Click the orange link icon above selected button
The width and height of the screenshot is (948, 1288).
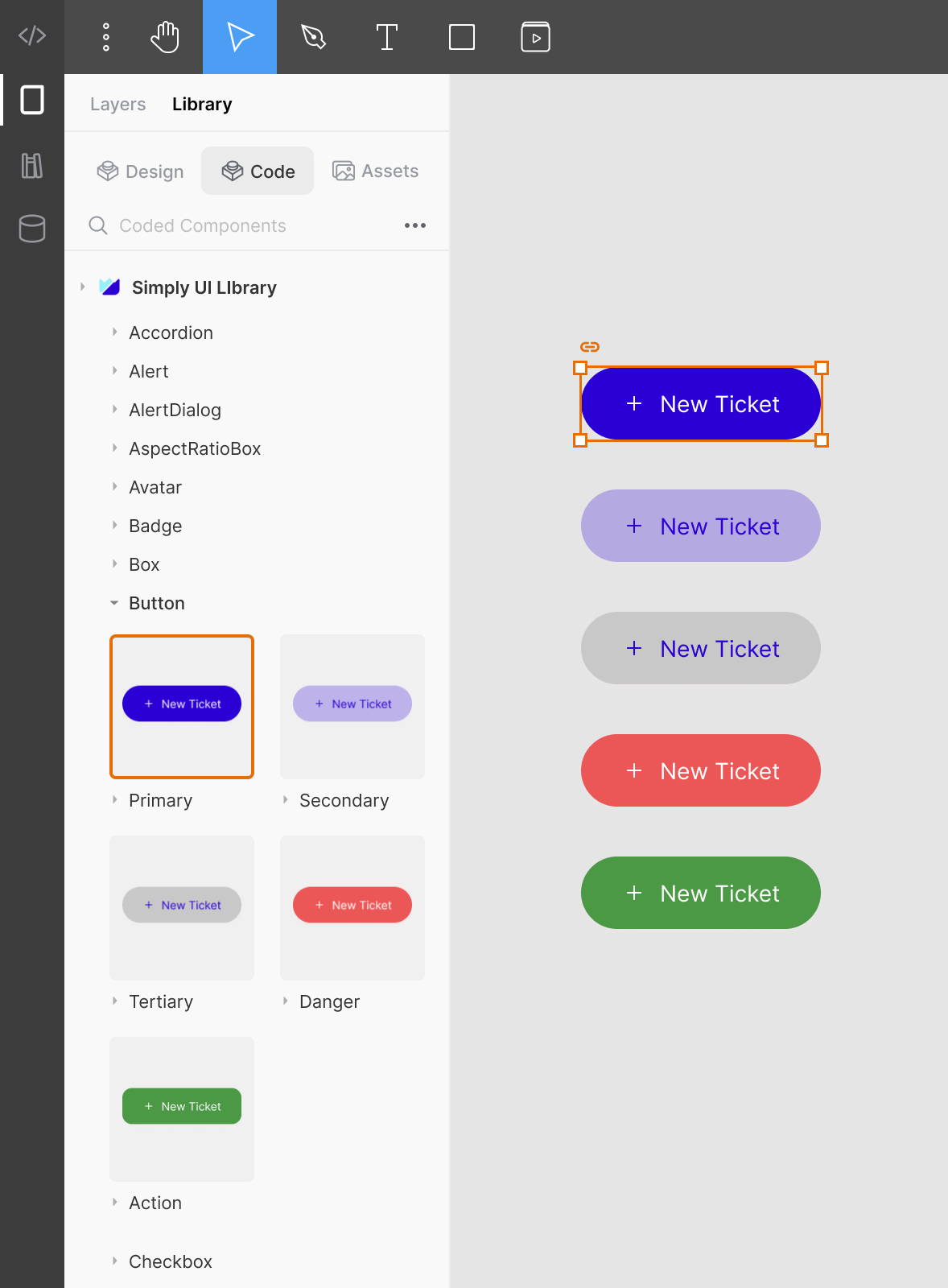[590, 347]
